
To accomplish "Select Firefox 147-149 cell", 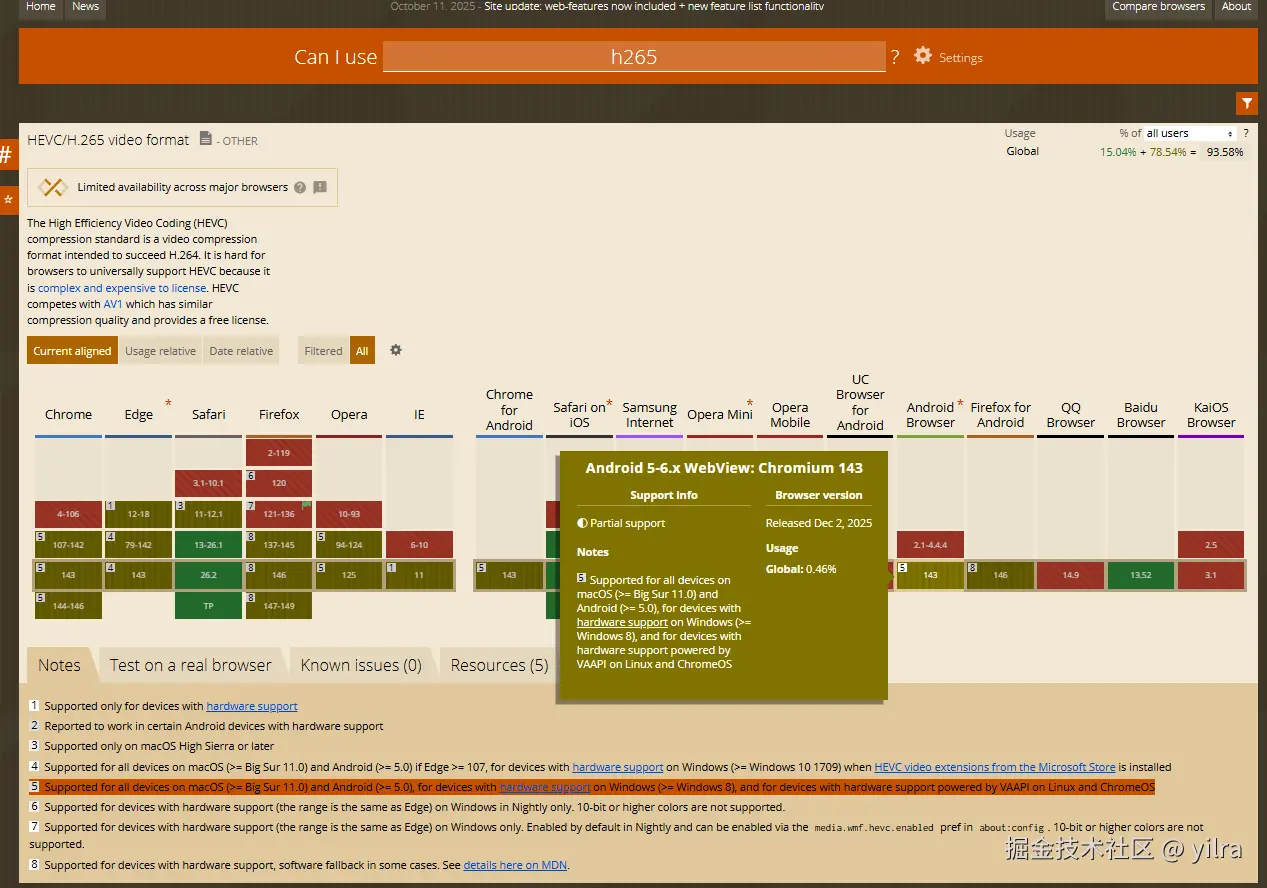I will point(279,605).
